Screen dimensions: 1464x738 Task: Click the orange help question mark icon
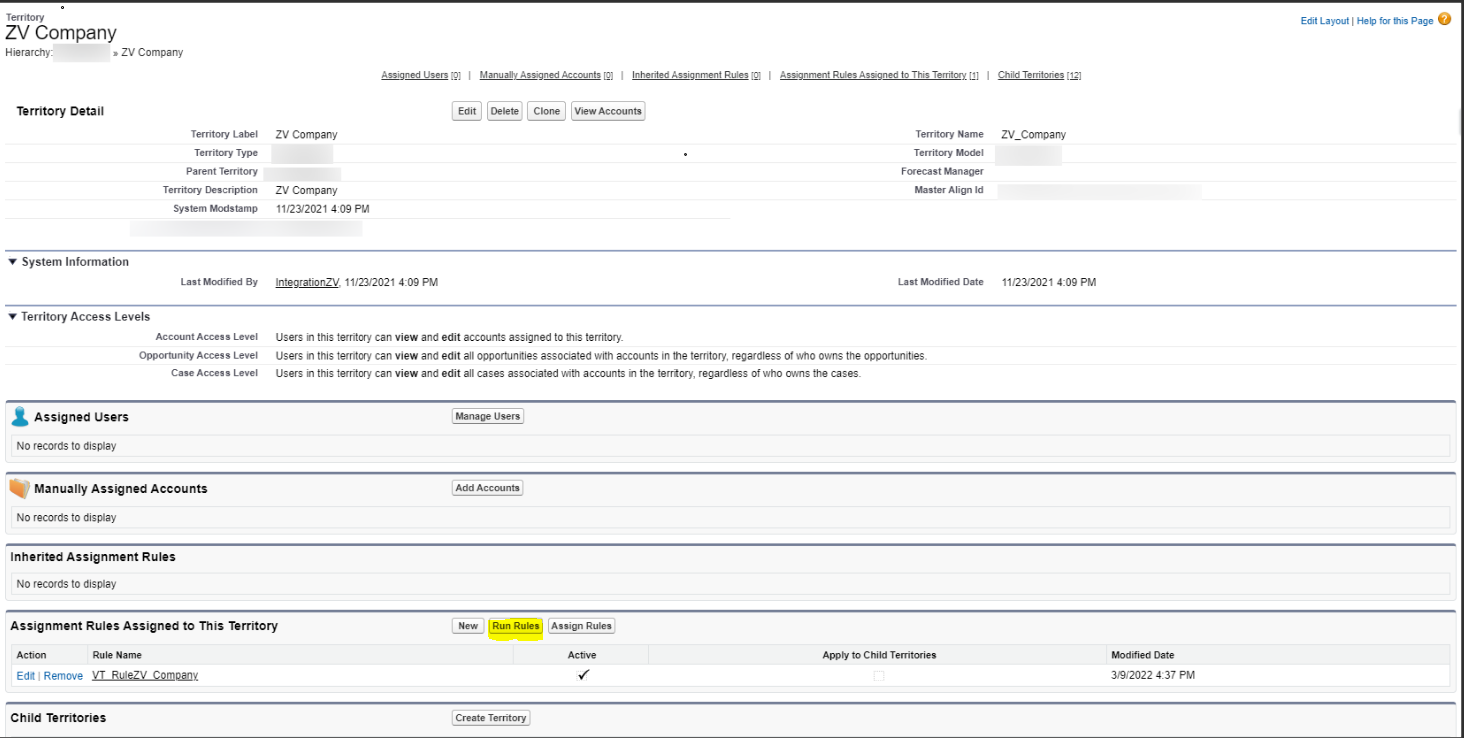click(1444, 19)
